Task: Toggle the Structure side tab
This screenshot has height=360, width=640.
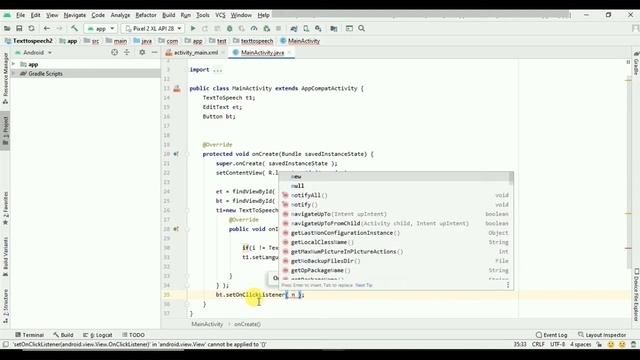Action: pos(5,306)
